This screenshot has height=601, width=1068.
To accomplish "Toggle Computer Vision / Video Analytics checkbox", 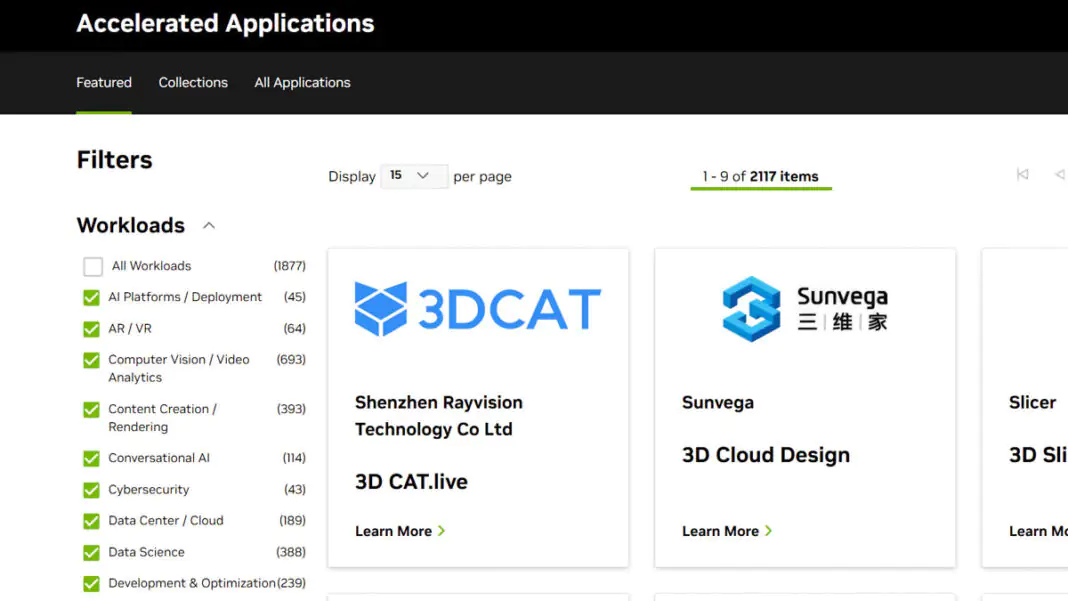I will [92, 360].
